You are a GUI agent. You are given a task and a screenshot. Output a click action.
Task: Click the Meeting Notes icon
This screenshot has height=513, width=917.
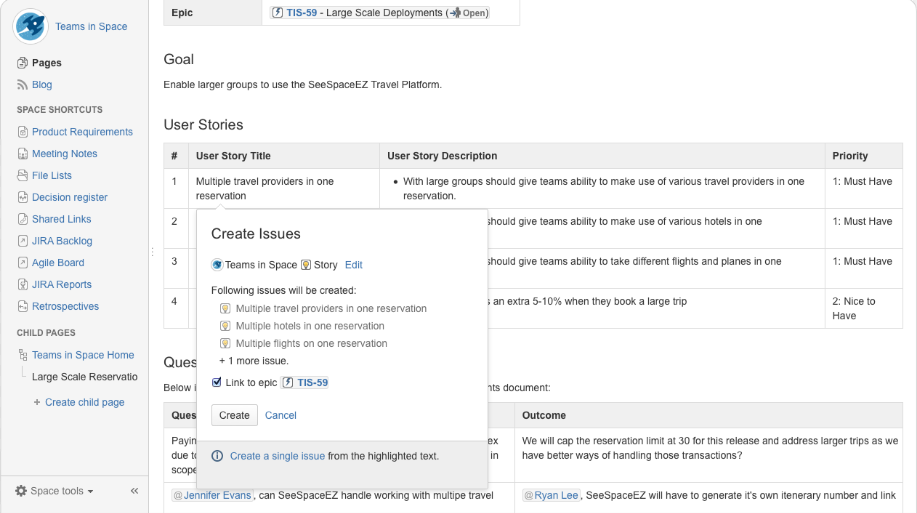(x=23, y=154)
